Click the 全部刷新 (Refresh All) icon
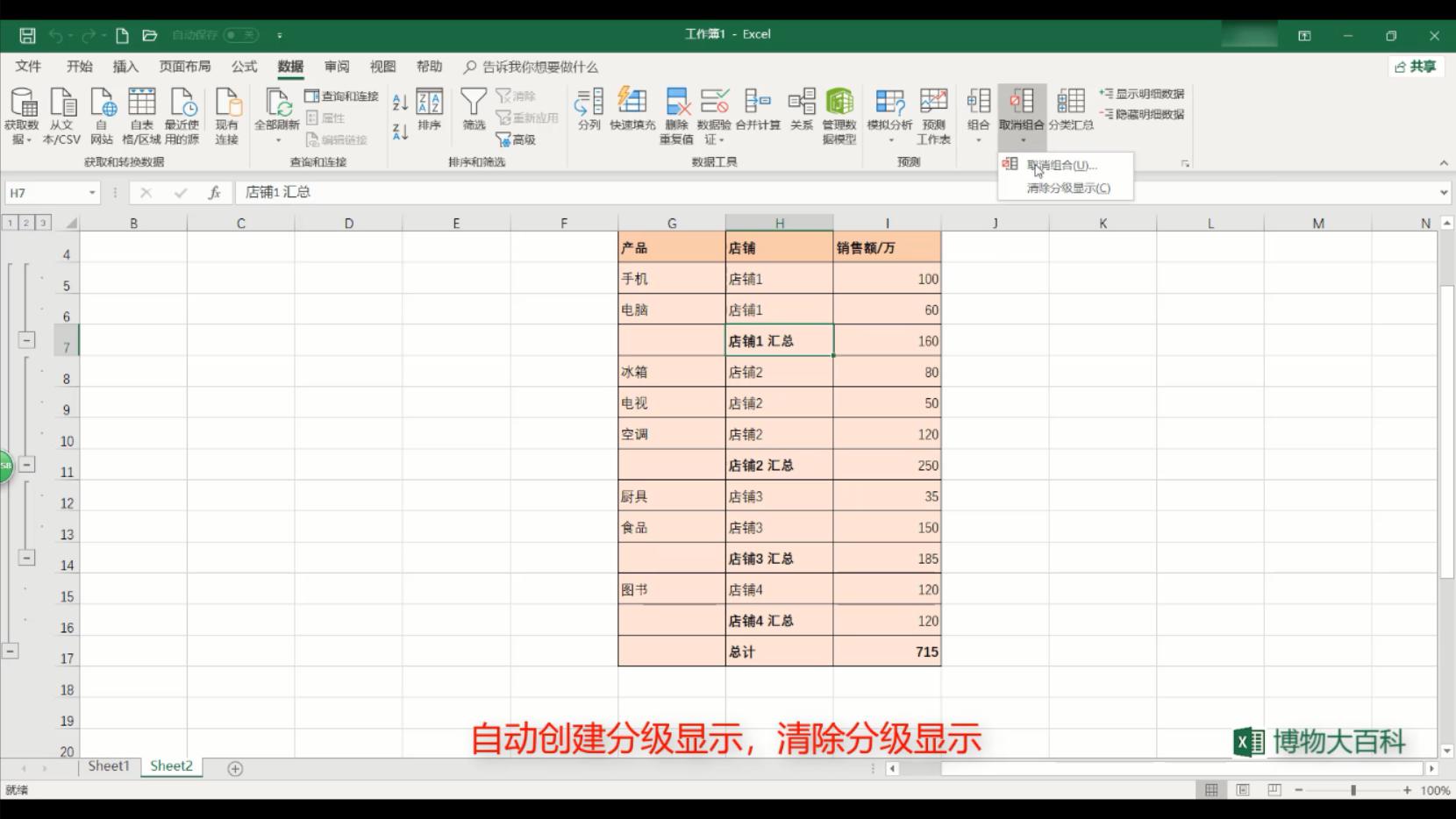 pos(276,110)
